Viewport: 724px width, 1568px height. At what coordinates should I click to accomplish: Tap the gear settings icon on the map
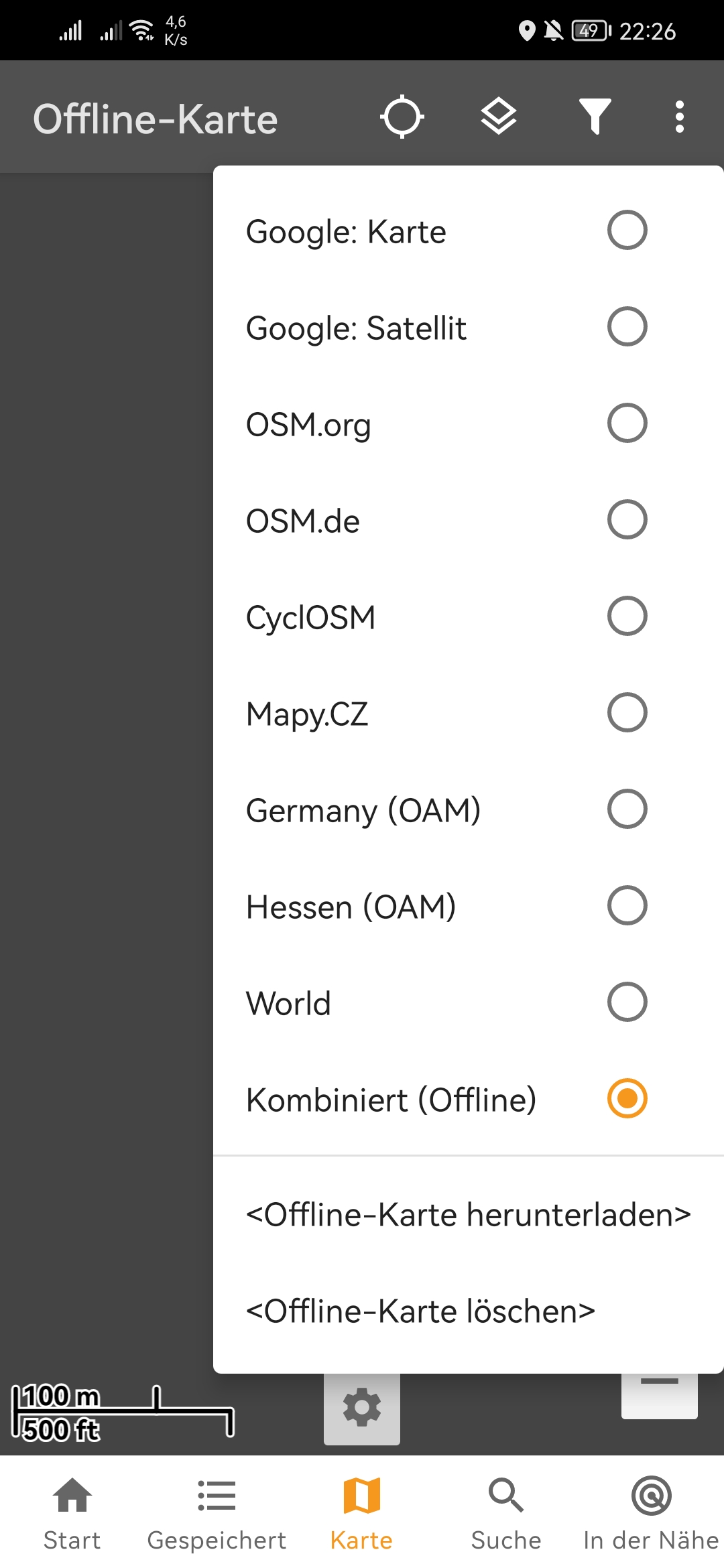coord(362,1407)
